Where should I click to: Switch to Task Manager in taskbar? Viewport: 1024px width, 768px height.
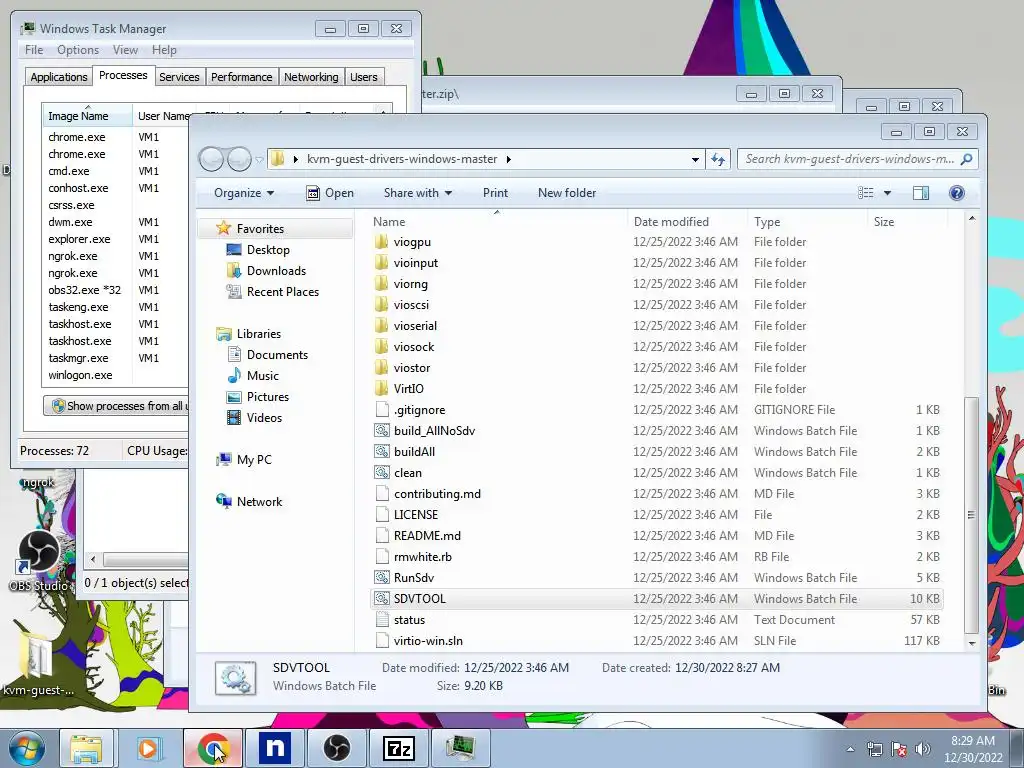pos(461,748)
